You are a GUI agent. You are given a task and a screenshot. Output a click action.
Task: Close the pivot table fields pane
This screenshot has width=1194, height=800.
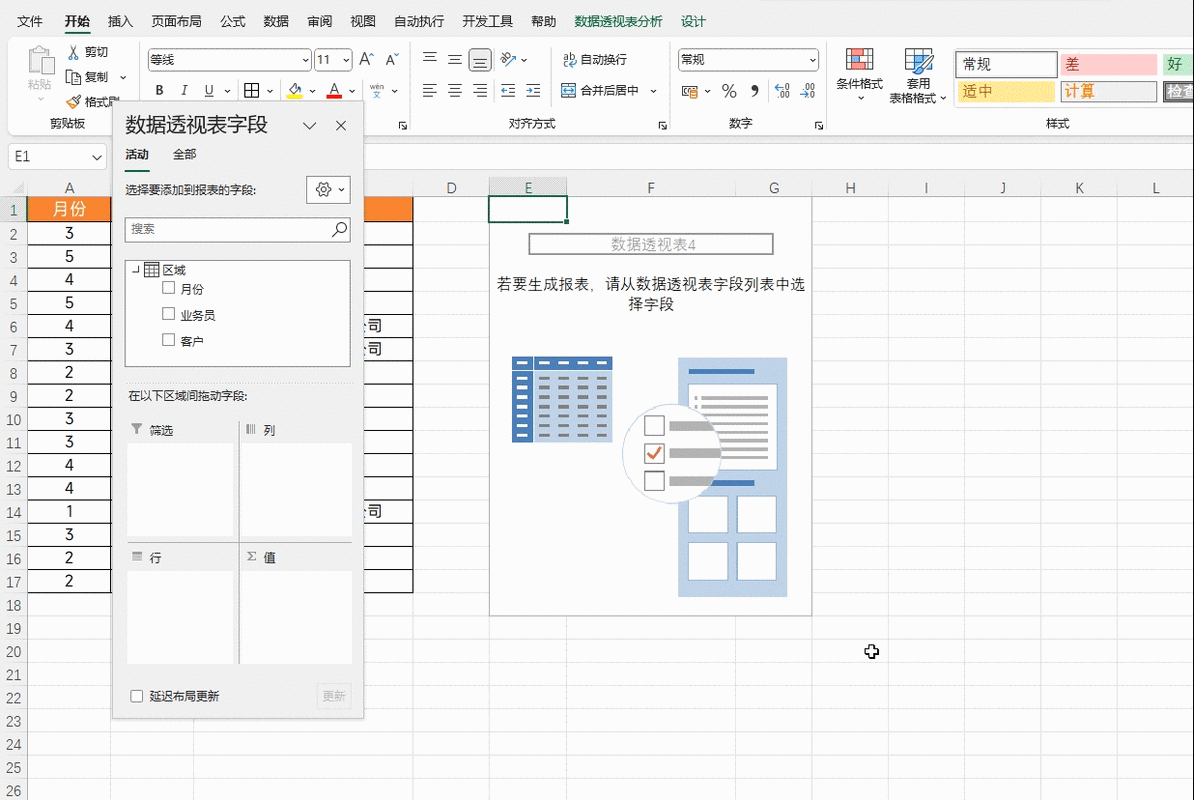(x=341, y=126)
